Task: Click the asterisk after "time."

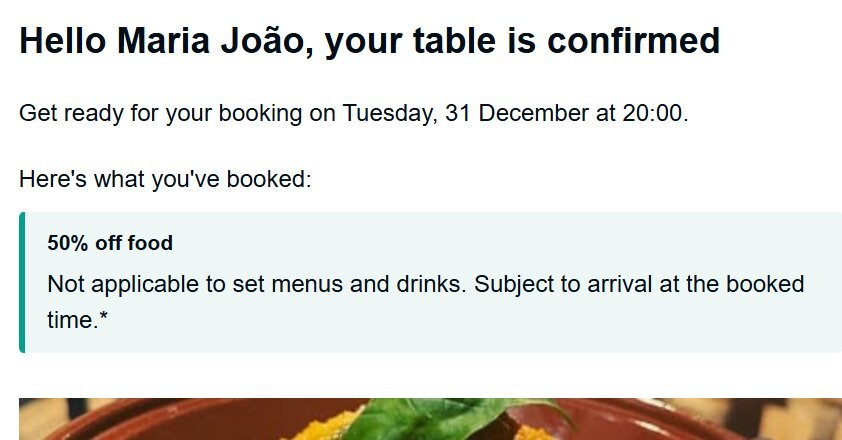Action: [x=104, y=320]
